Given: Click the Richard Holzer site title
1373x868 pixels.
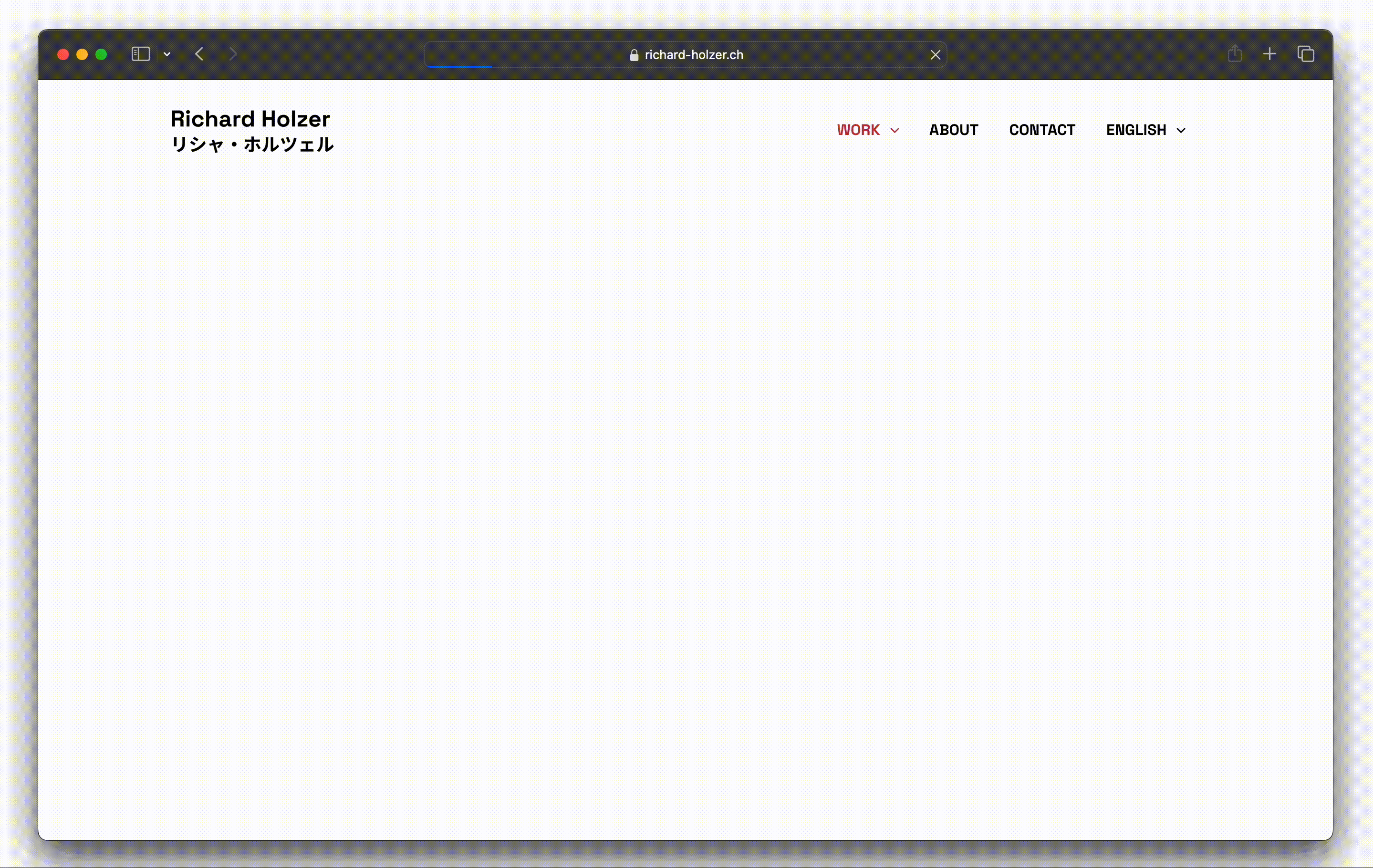Looking at the screenshot, I should pos(250,119).
